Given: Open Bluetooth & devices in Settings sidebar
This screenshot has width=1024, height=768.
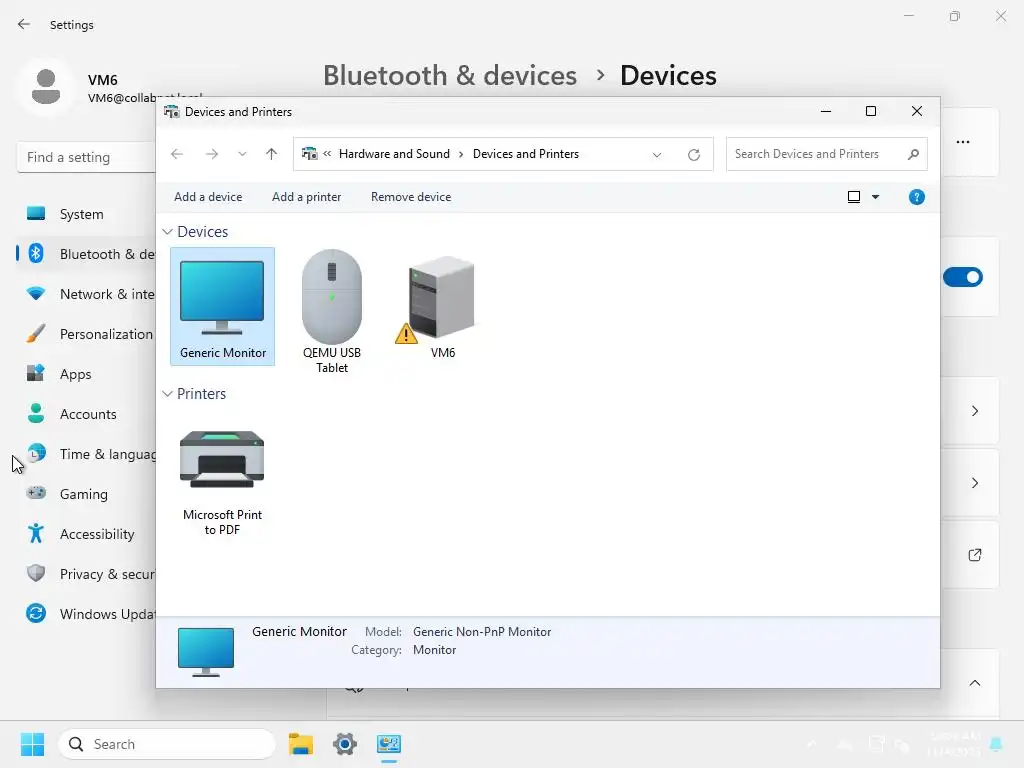Looking at the screenshot, I should coord(85,254).
